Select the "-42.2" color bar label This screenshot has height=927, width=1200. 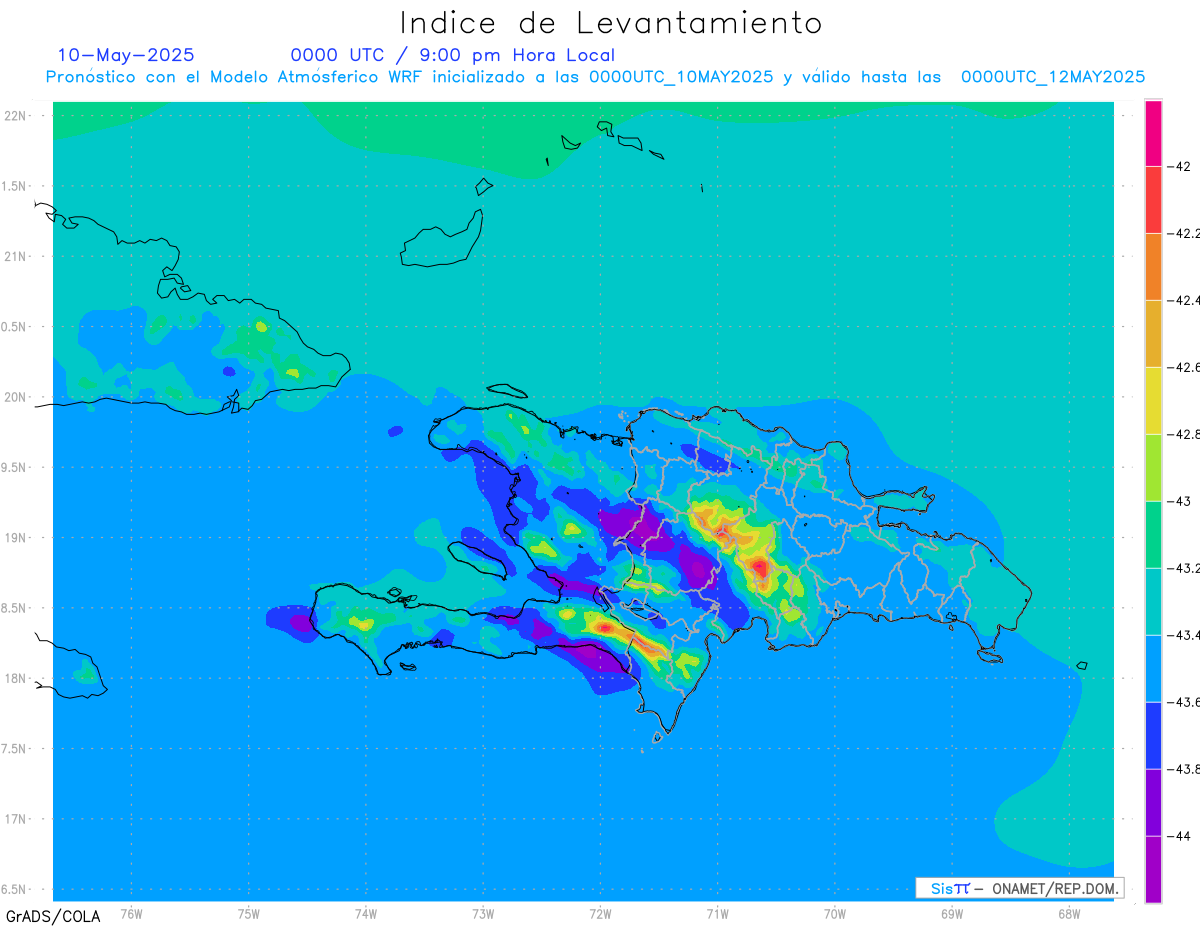1186,233
